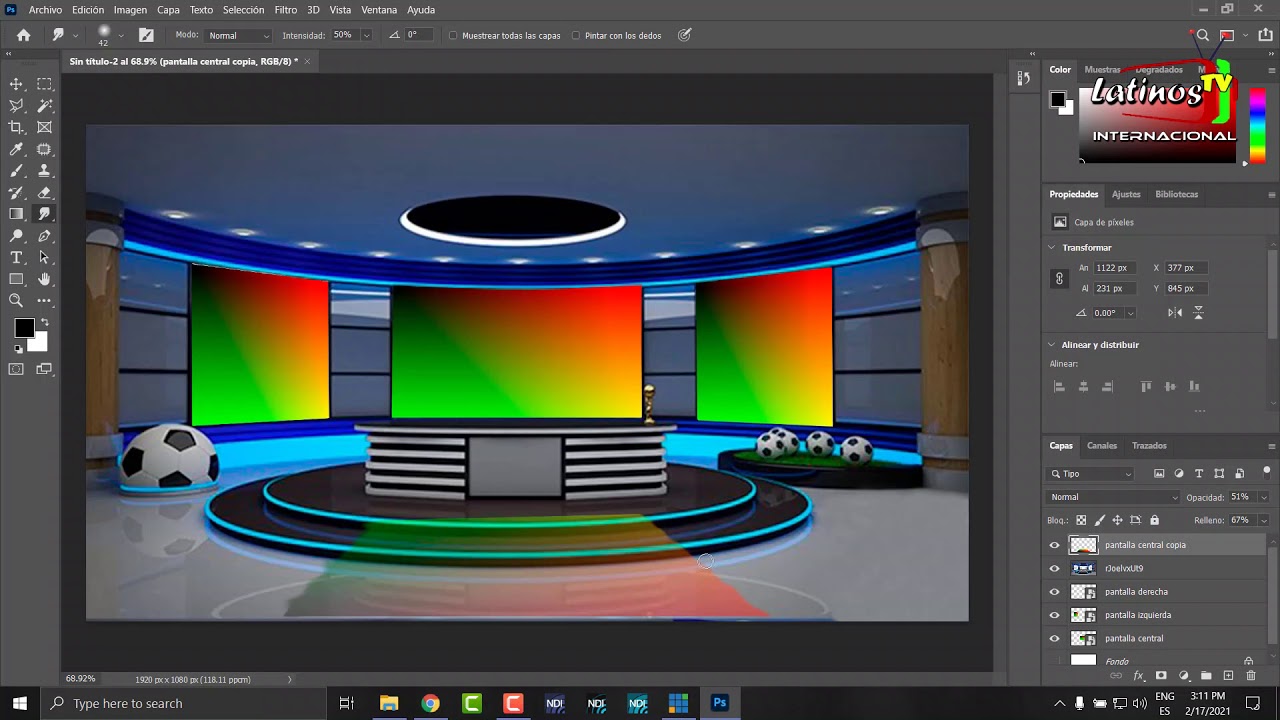1280x720 pixels.
Task: Open the Capa menu
Action: pos(168,10)
